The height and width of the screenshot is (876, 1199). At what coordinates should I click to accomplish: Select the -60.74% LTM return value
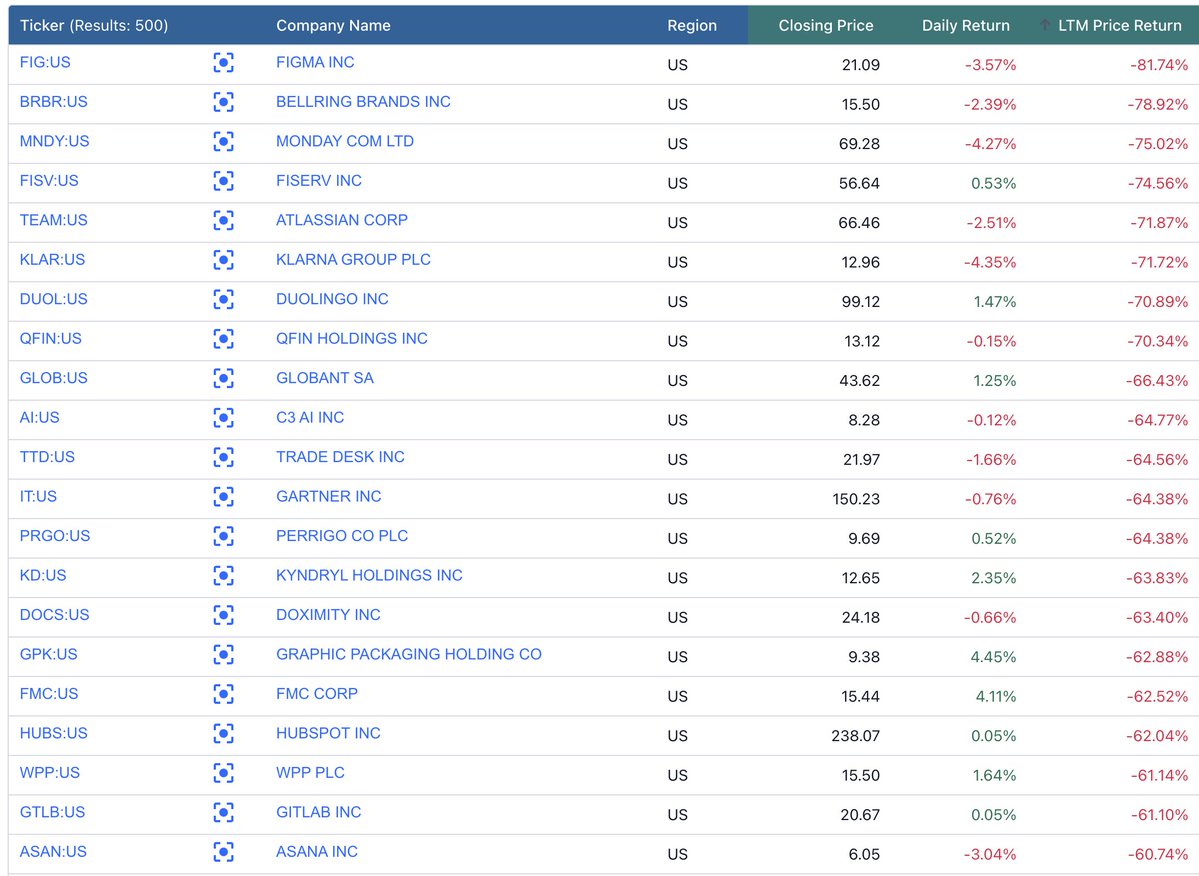[x=1158, y=855]
